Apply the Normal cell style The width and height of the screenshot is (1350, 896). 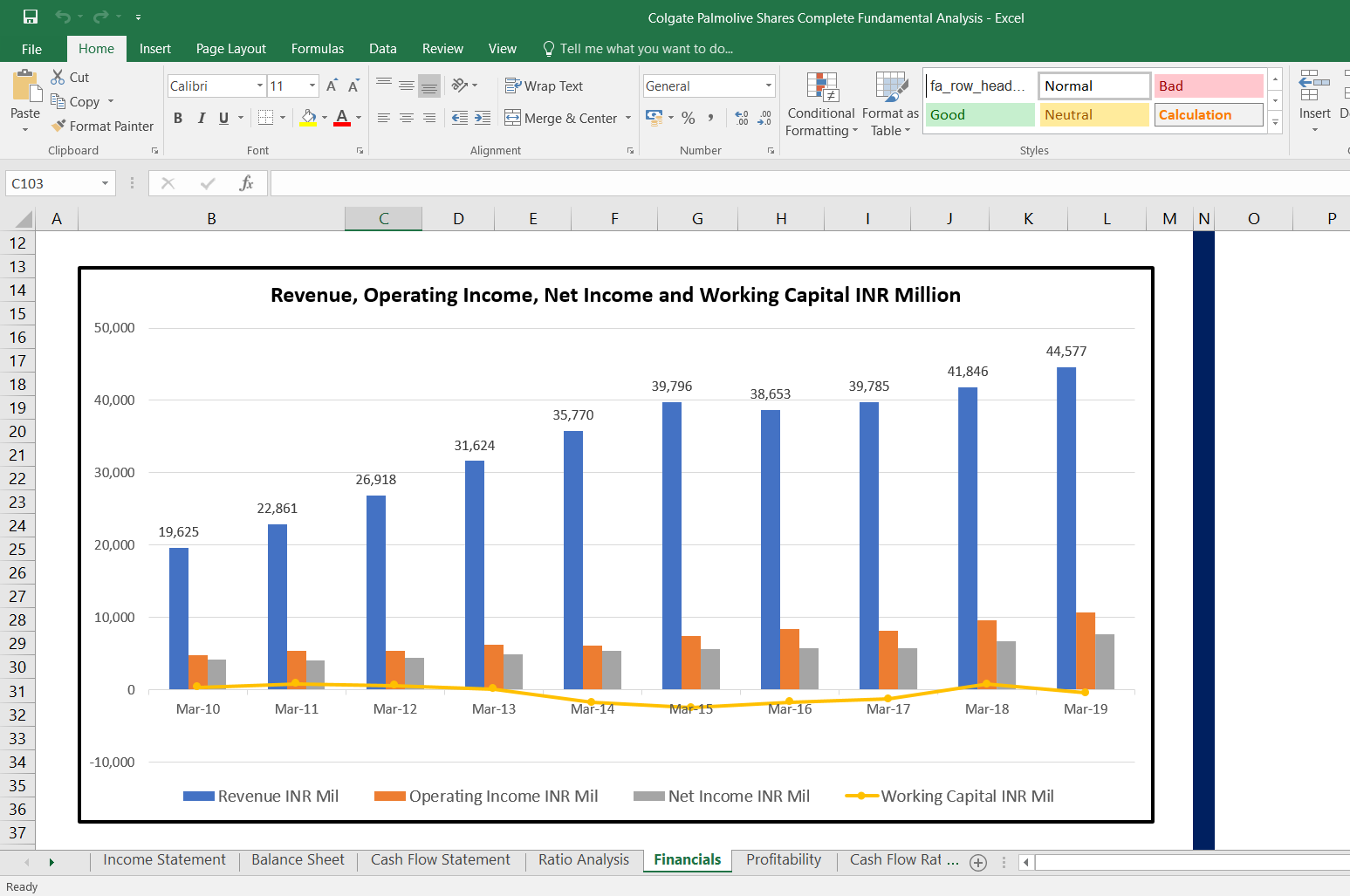click(x=1094, y=85)
